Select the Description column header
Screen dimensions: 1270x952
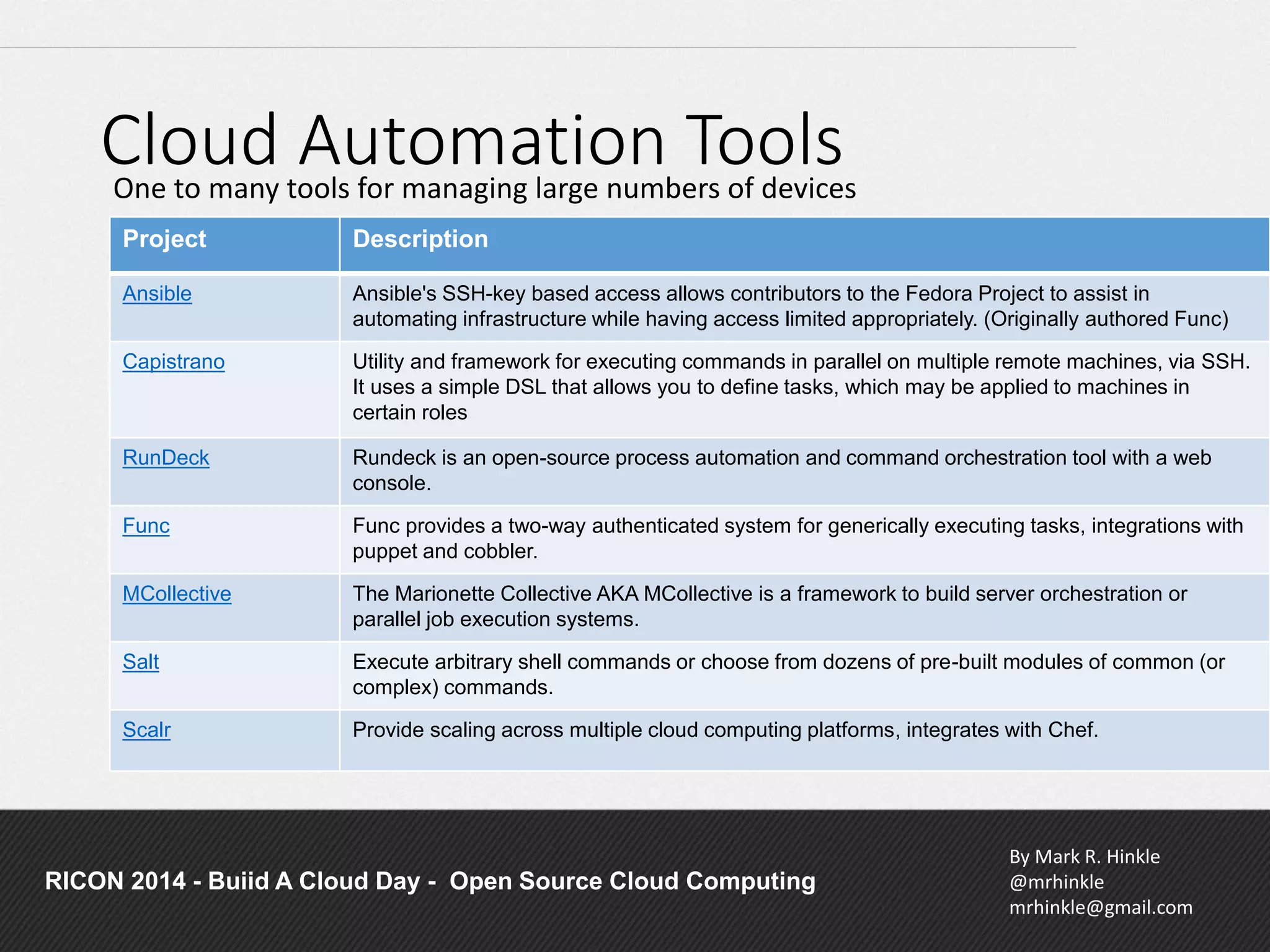(x=420, y=240)
